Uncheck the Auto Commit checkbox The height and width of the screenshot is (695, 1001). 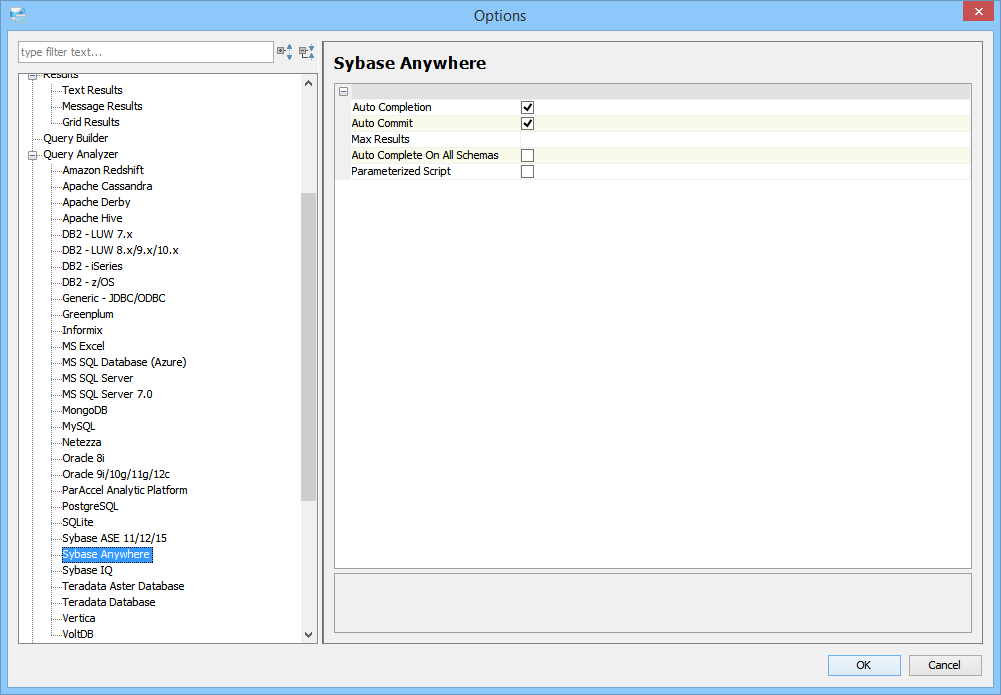click(527, 123)
